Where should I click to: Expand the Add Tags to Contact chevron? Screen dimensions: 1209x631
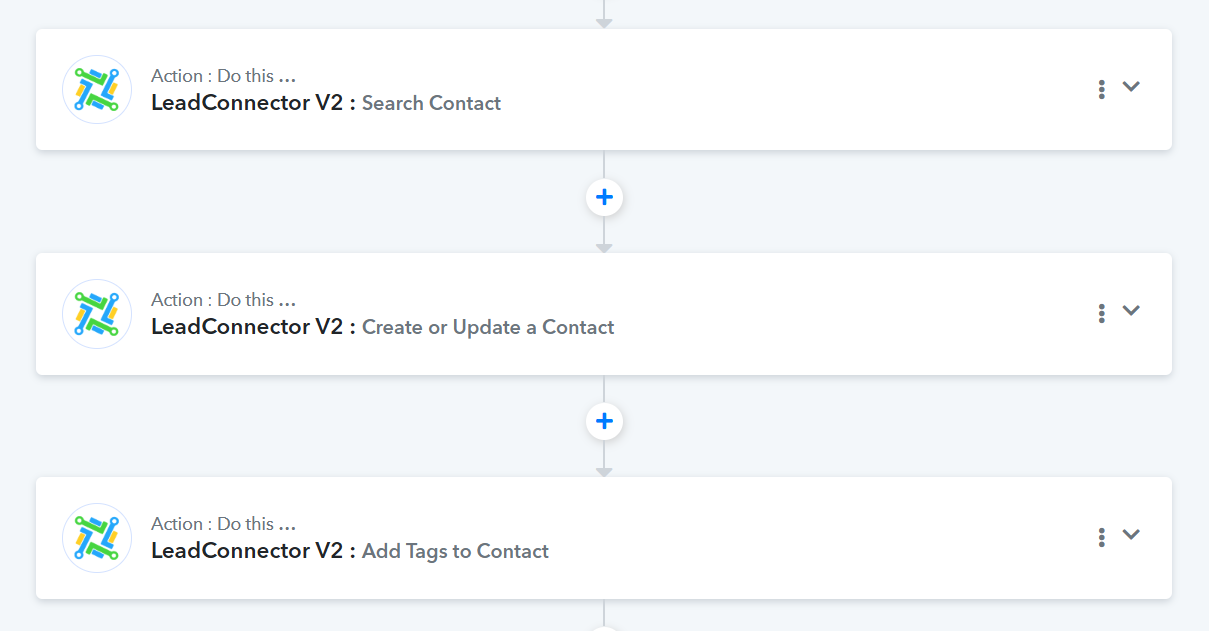pyautogui.click(x=1131, y=535)
